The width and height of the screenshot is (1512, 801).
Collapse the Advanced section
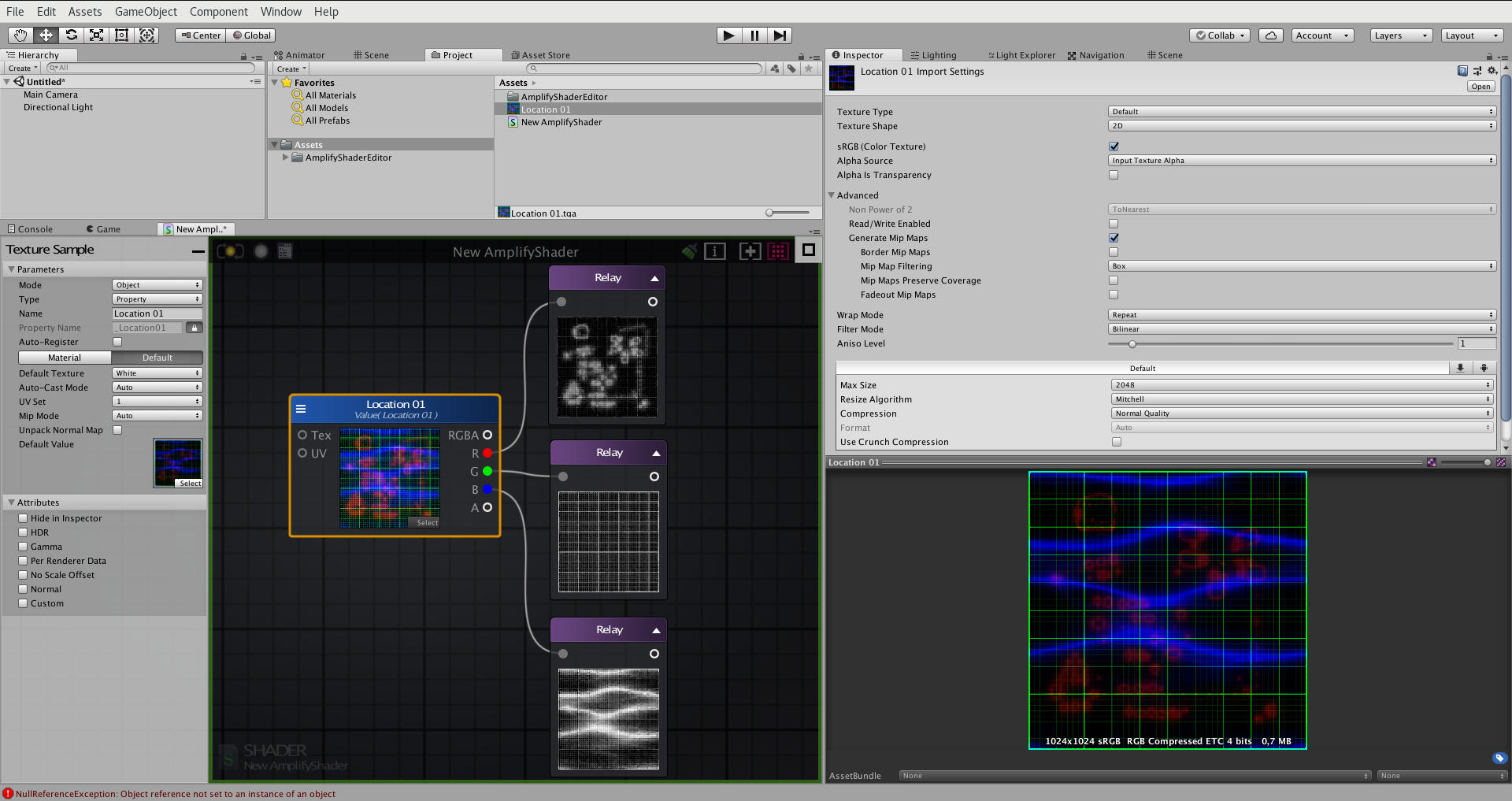click(832, 195)
